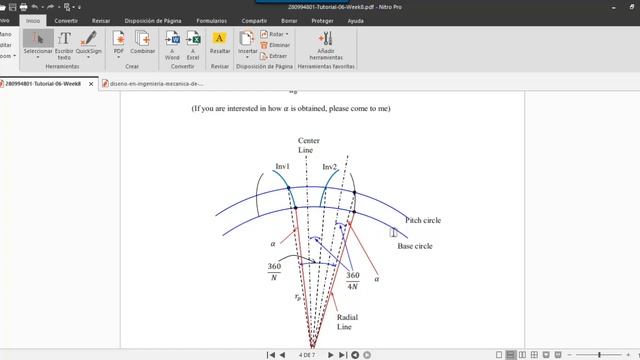Go to last page button

point(343,355)
